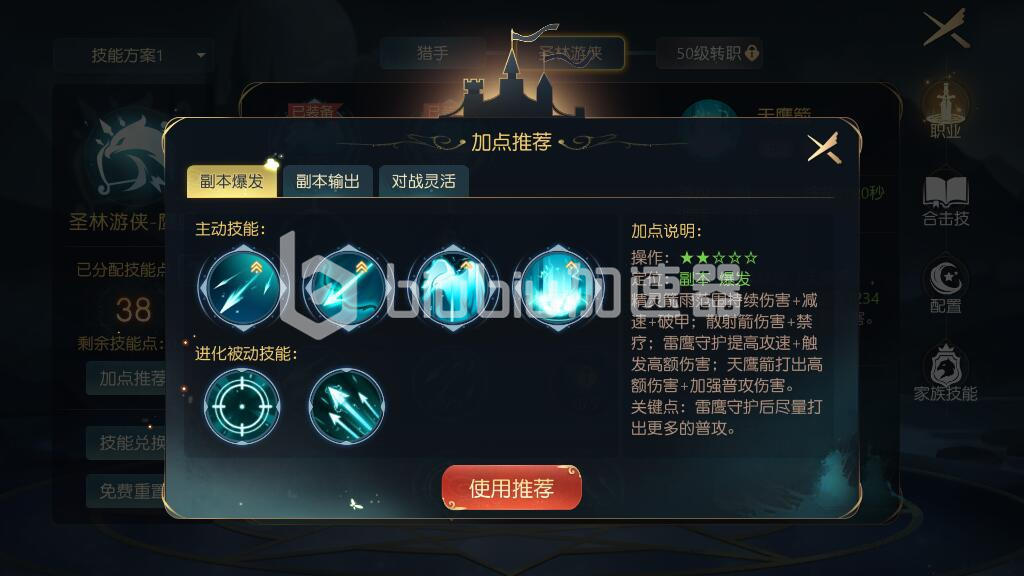This screenshot has width=1024, height=576.
Task: Switch to the 副本输出 tab
Action: pyautogui.click(x=327, y=181)
